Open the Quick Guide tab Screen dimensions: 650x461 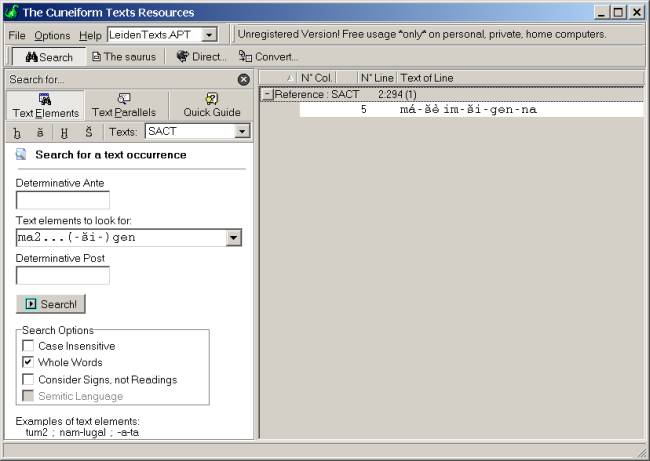(212, 105)
